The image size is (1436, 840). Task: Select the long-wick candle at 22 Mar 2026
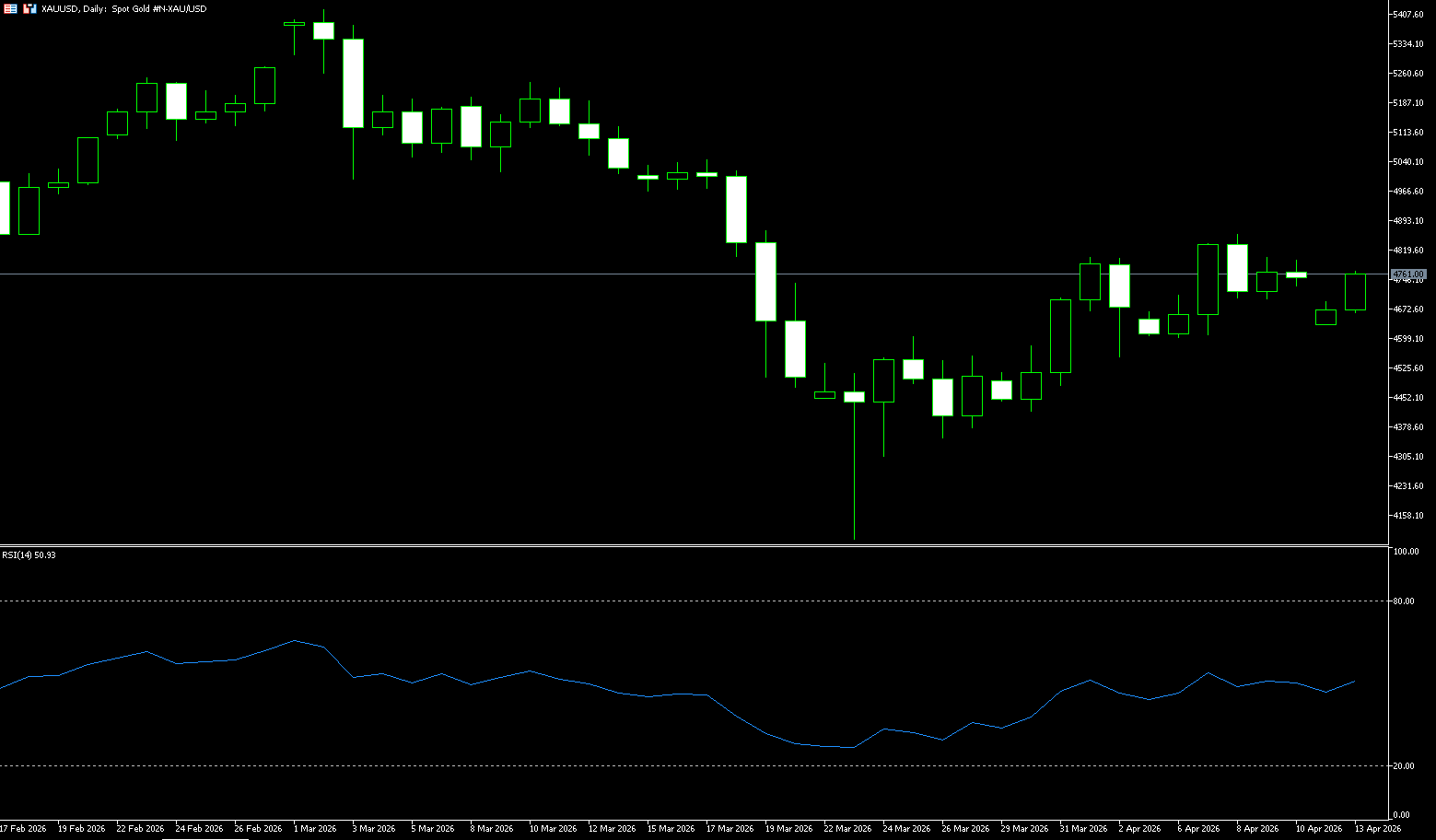coord(854,397)
